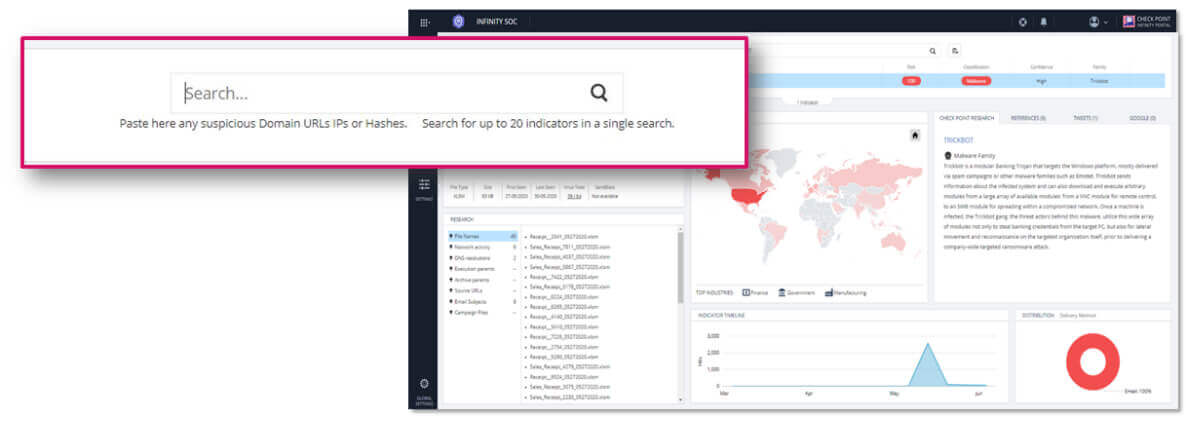This screenshot has width=1186, height=422.
Task: Select Source URLs in the Research list
Action: coord(483,290)
